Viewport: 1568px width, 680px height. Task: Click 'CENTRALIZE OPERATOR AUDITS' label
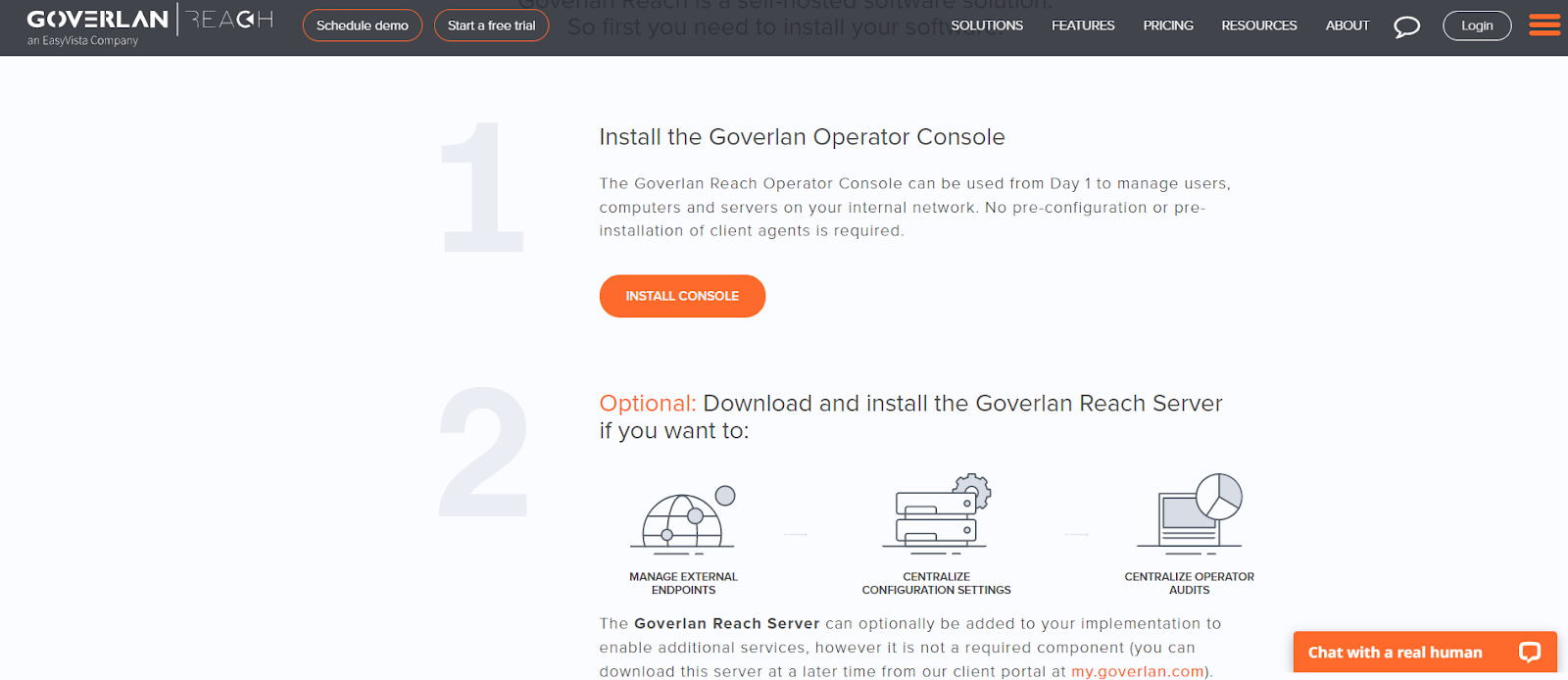click(1189, 583)
